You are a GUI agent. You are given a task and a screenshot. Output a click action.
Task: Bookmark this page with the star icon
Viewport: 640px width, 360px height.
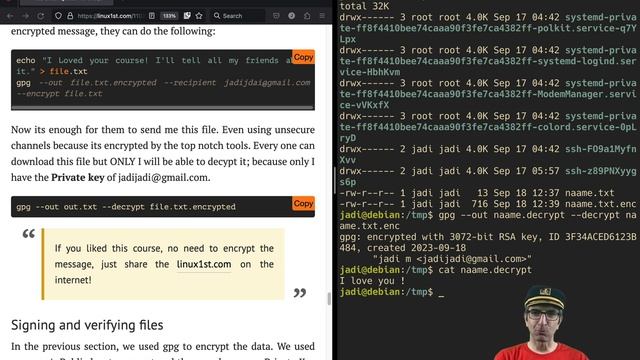(x=199, y=16)
